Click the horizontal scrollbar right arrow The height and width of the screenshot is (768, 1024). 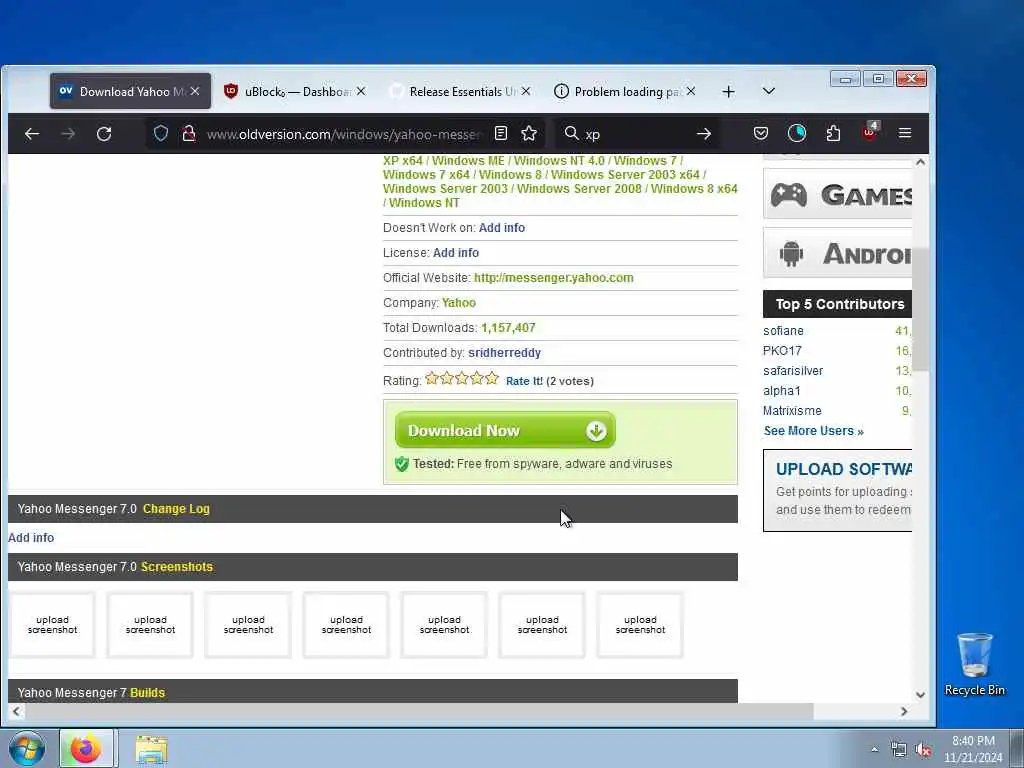coord(904,711)
